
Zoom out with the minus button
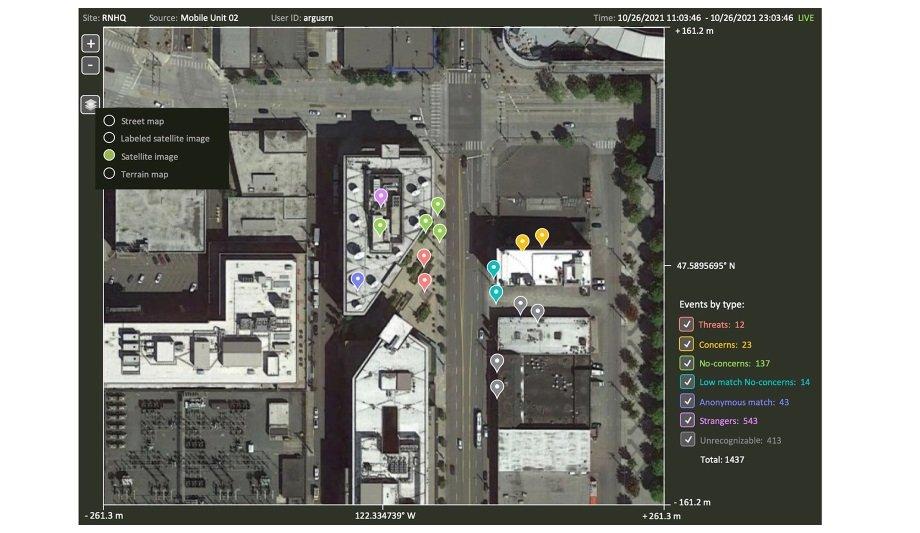pyautogui.click(x=90, y=65)
